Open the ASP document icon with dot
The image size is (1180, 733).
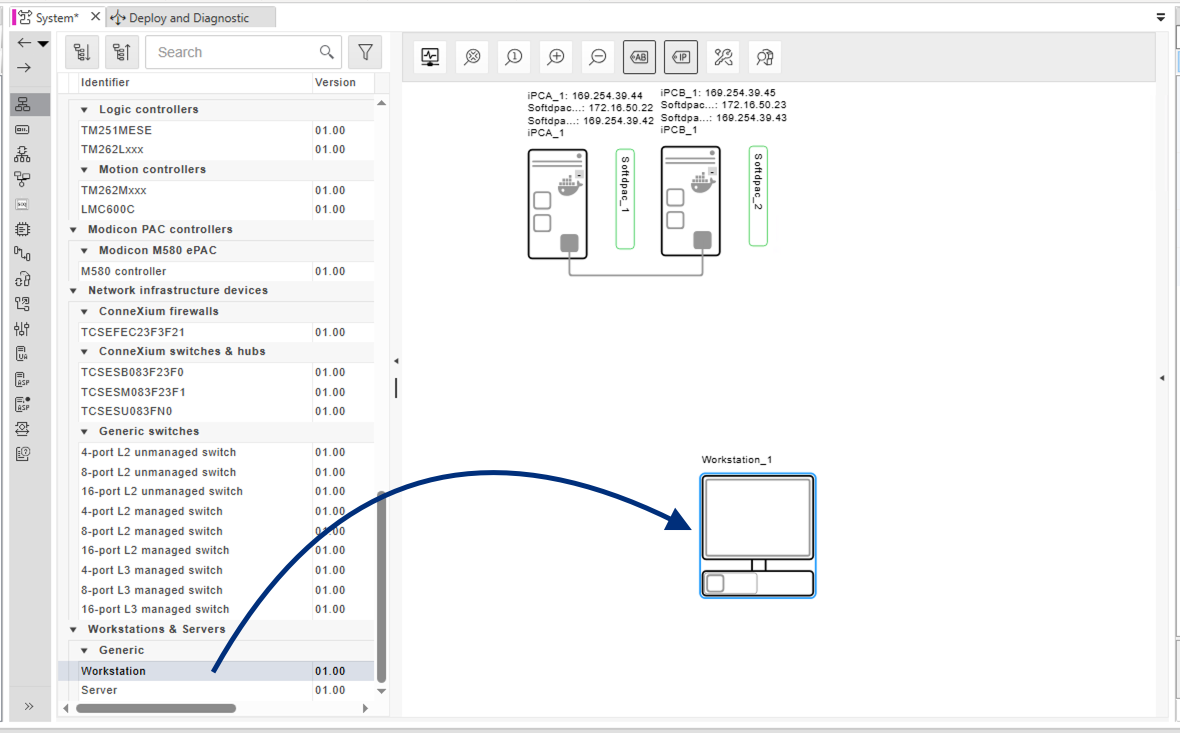(23, 404)
